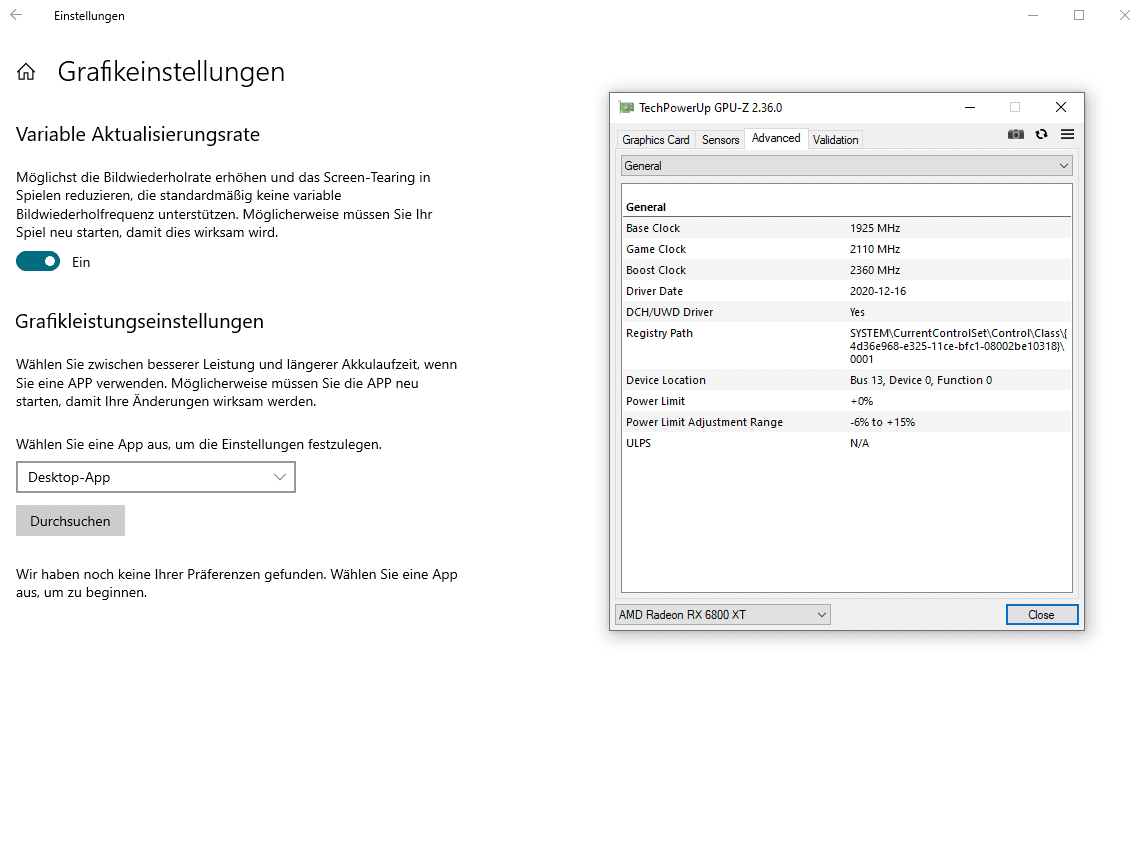The height and width of the screenshot is (868, 1145).
Task: Open the Desktop-App dropdown
Action: 156,477
